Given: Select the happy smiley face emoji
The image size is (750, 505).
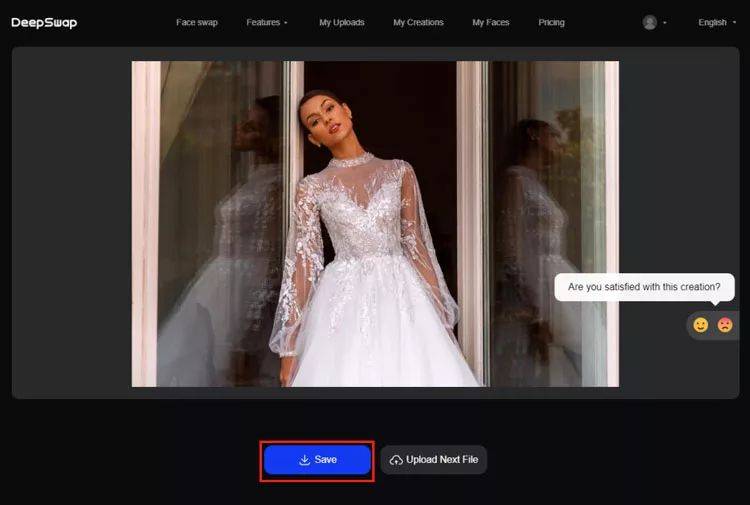Looking at the screenshot, I should tap(701, 325).
